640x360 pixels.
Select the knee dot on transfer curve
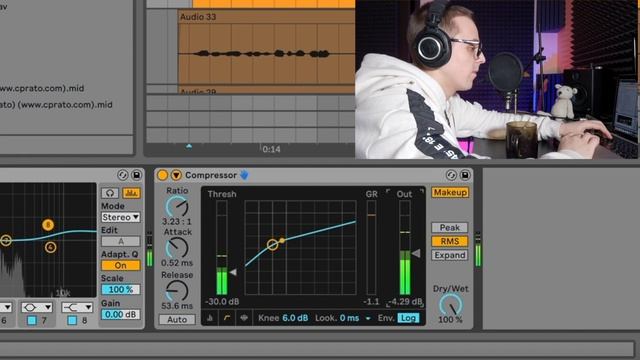click(x=282, y=240)
